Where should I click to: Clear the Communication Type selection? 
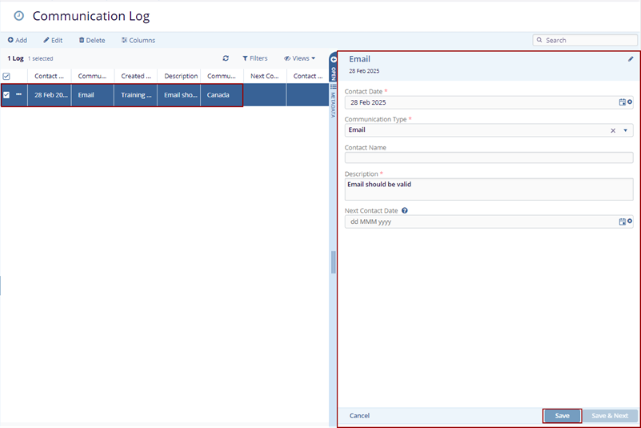[613, 130]
